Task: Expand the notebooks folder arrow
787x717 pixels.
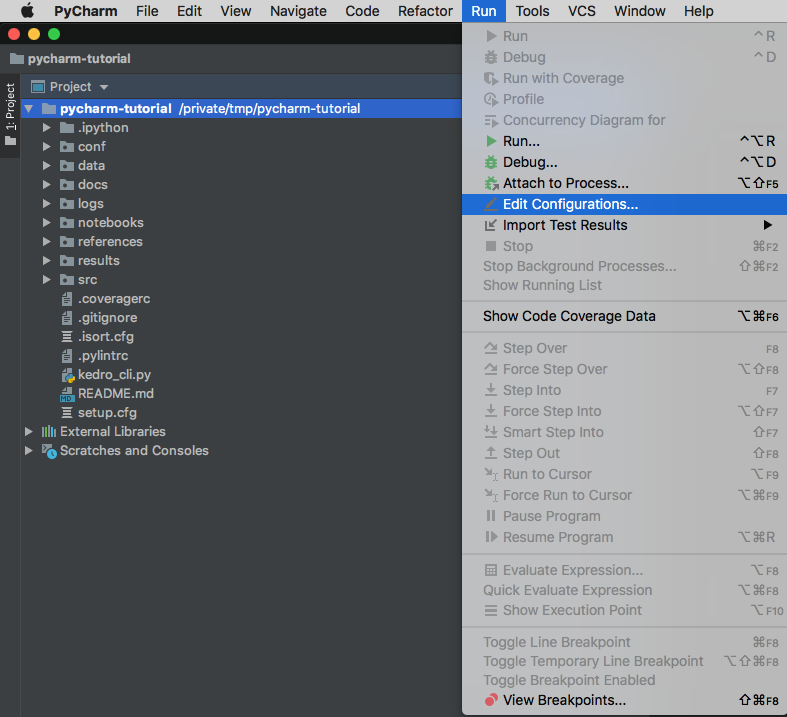Action: (x=47, y=223)
